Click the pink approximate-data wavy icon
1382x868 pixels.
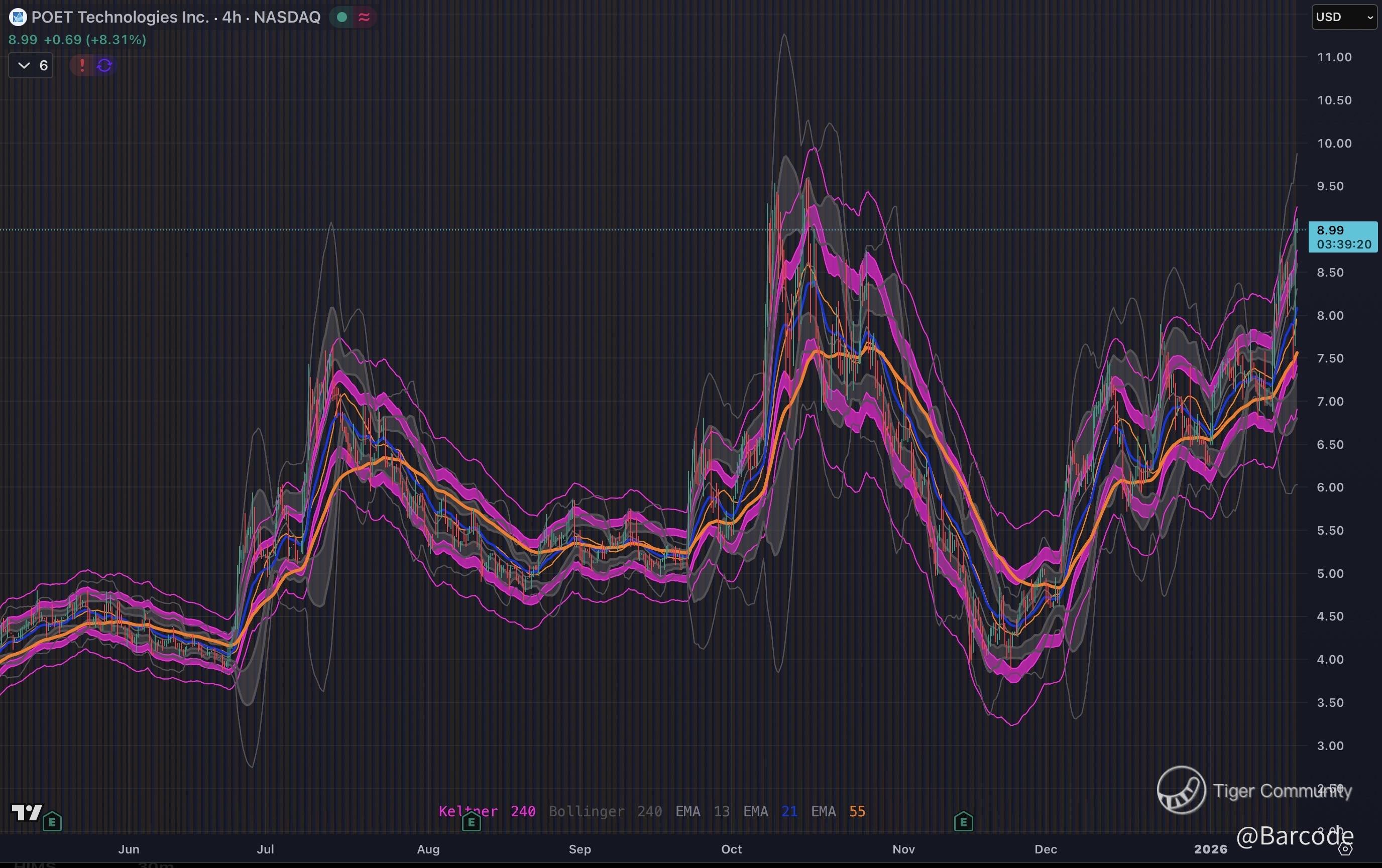tap(364, 17)
